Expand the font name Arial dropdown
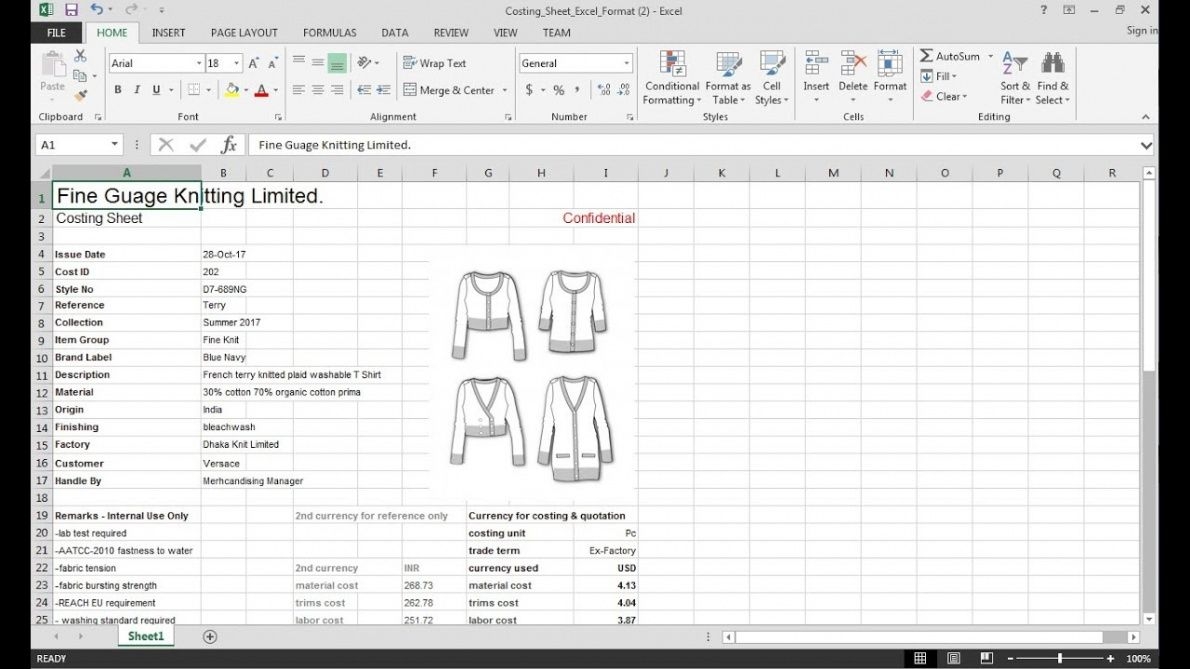Viewport: 1190px width, 669px height. [199, 63]
